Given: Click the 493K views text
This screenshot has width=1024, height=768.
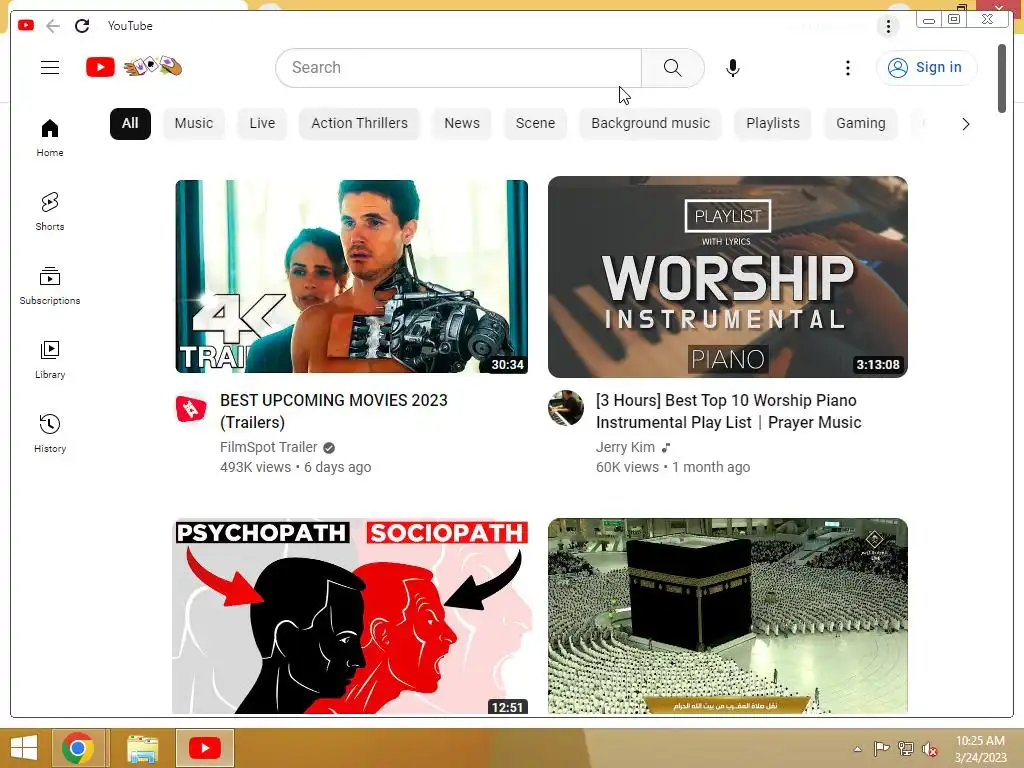Looking at the screenshot, I should click(x=255, y=467).
